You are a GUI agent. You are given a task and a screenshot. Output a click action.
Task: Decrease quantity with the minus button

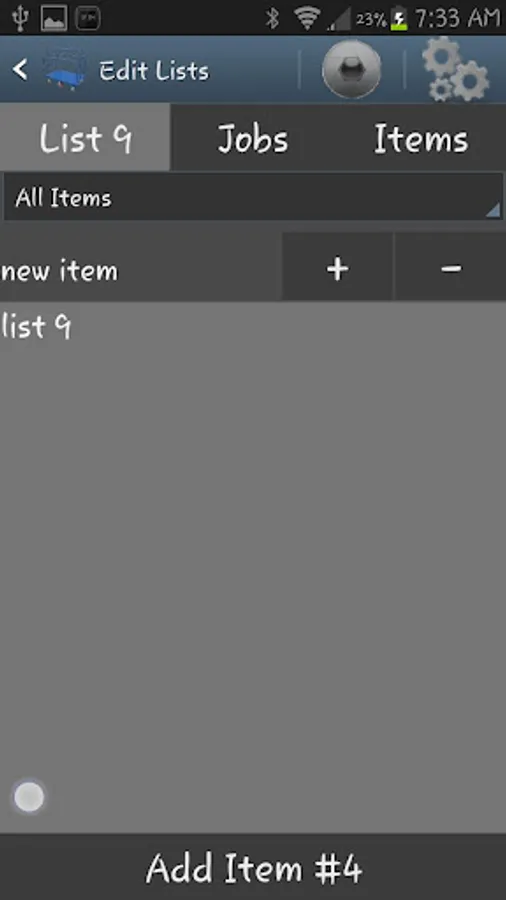tap(451, 268)
